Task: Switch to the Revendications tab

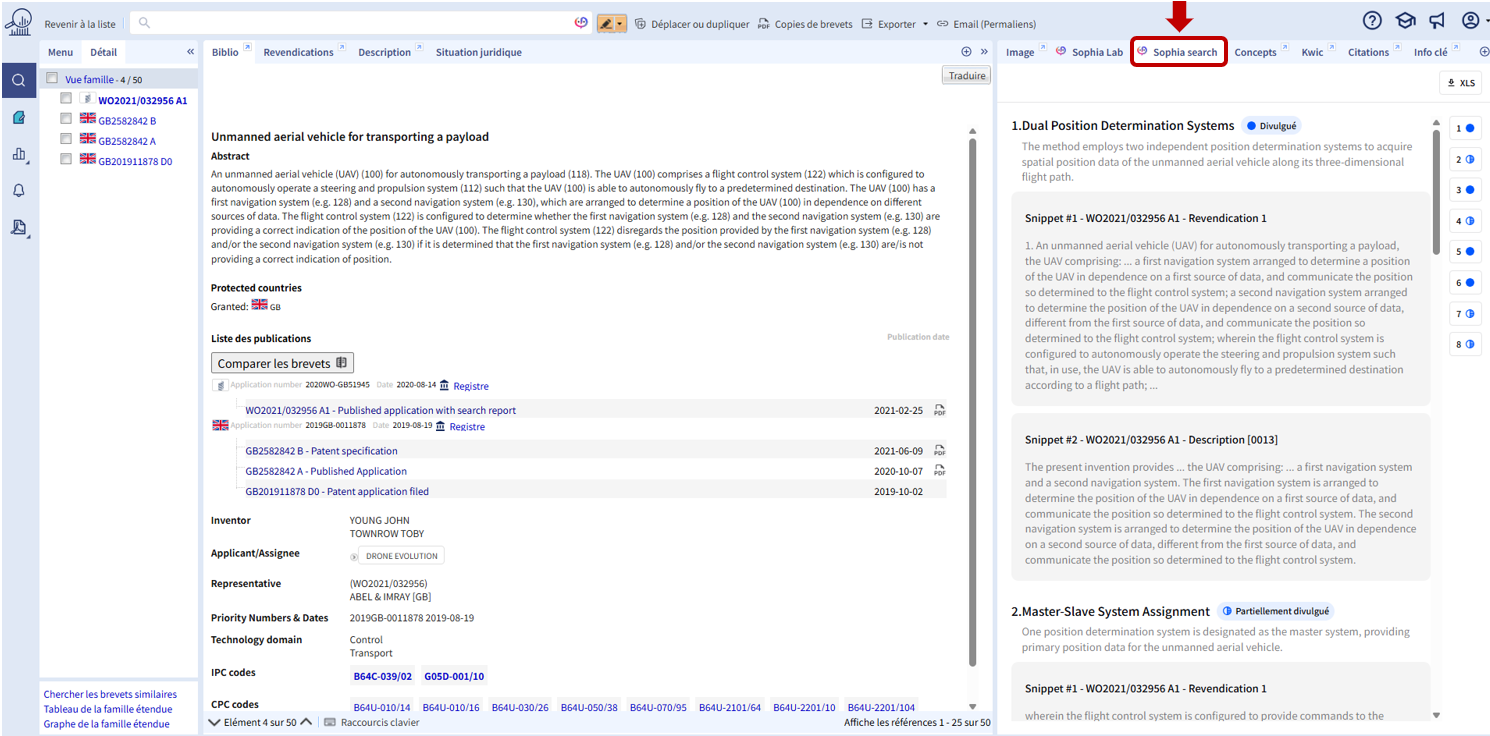Action: (x=298, y=53)
